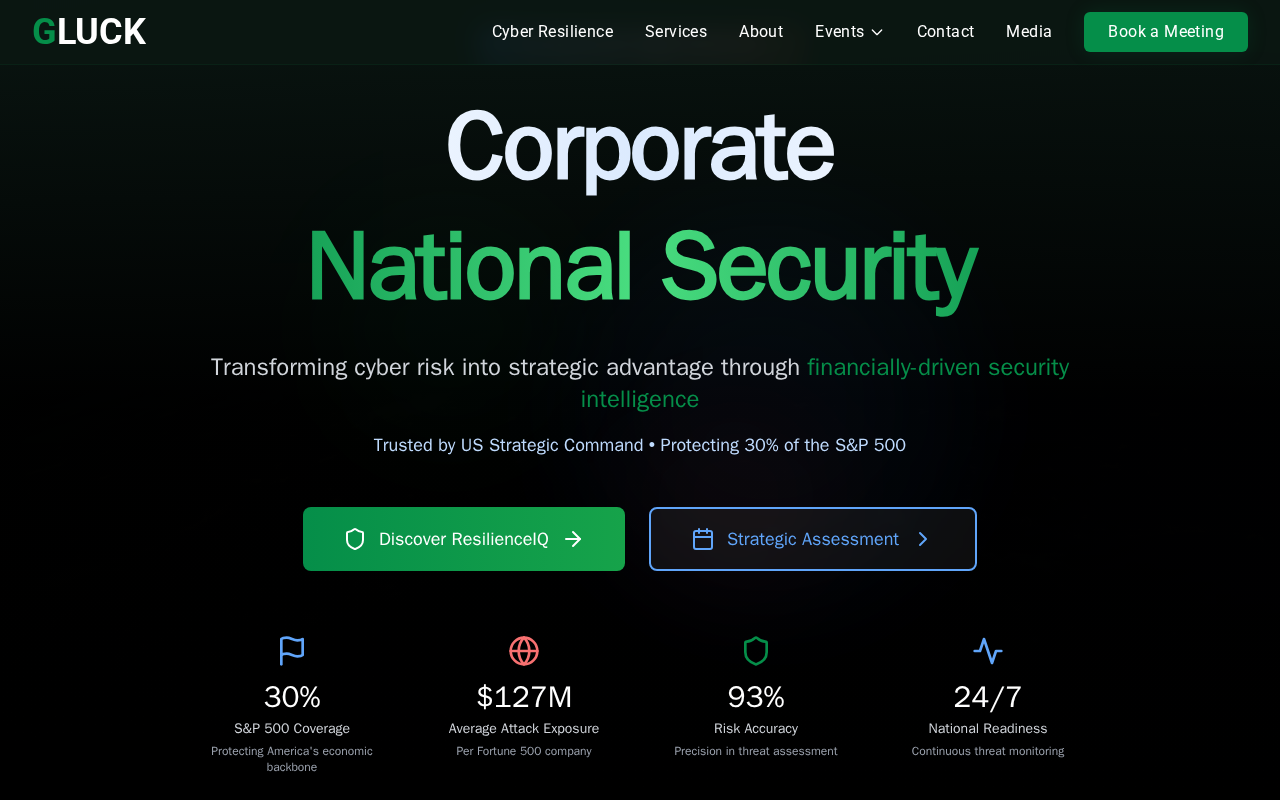This screenshot has width=1280, height=800.
Task: Click the Average Attack Exposure stat label
Action: (524, 729)
